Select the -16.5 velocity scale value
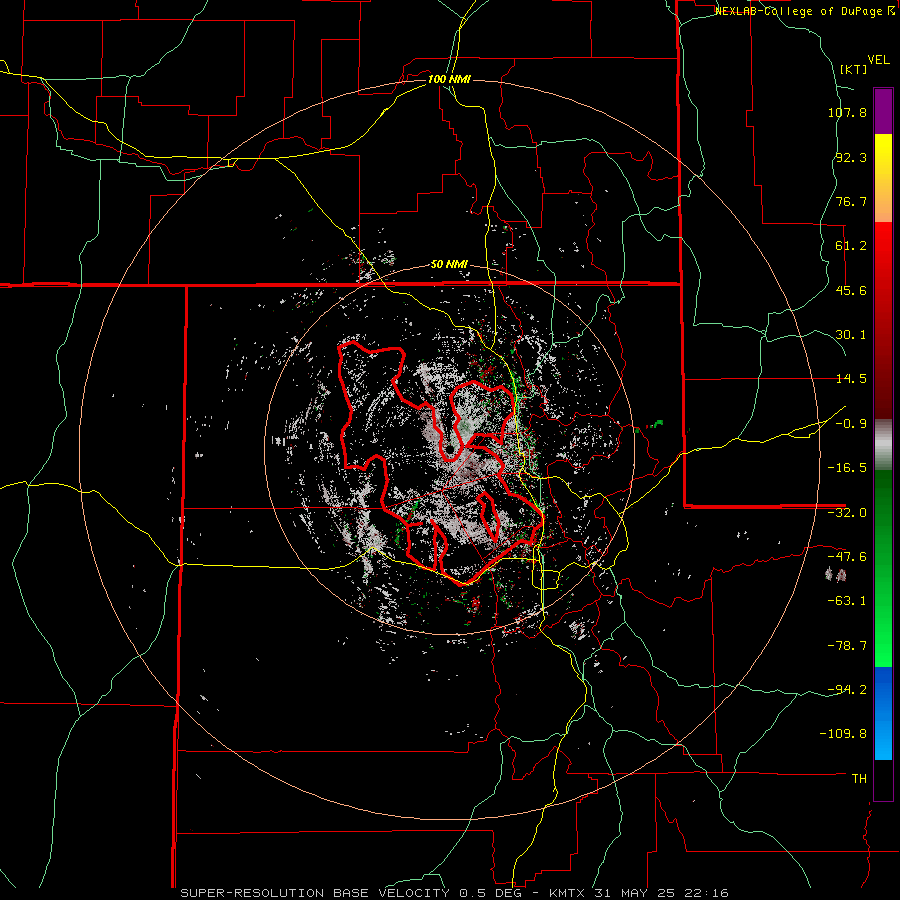 click(847, 468)
